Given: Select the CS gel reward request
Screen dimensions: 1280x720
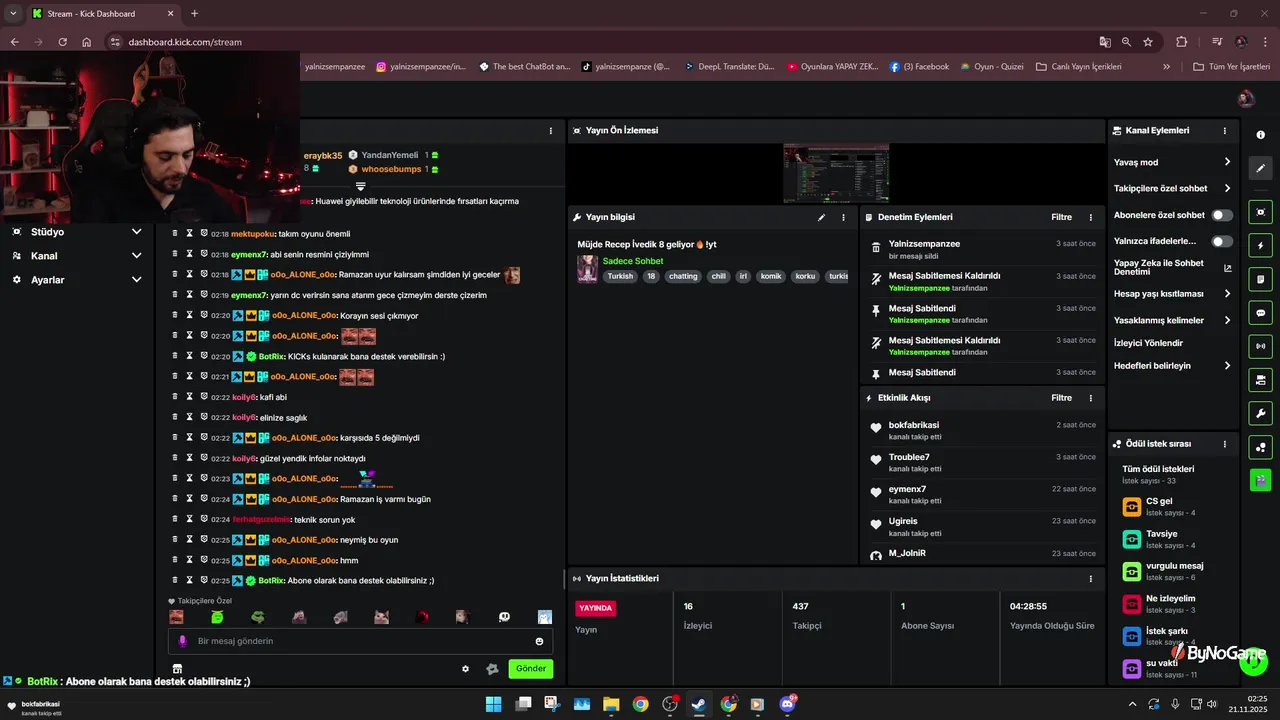Looking at the screenshot, I should [1172, 506].
